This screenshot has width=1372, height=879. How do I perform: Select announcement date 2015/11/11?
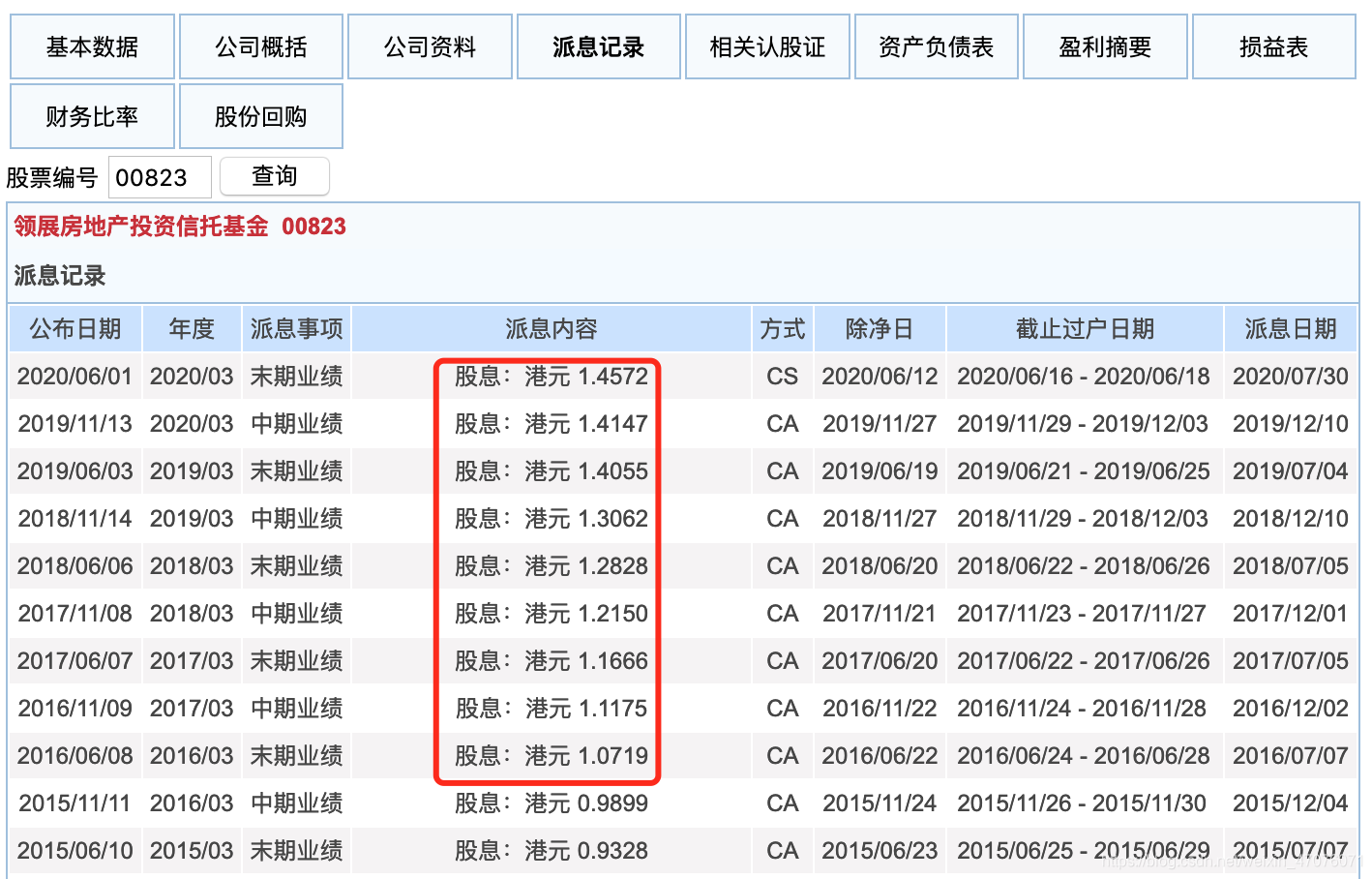click(75, 803)
